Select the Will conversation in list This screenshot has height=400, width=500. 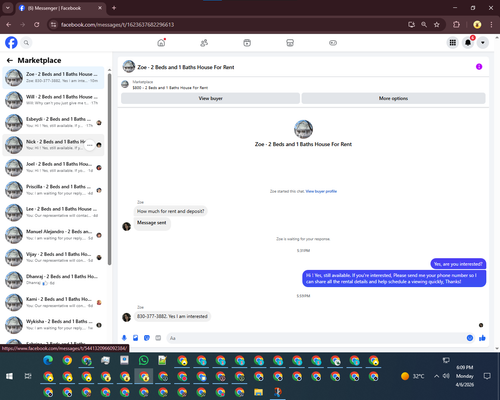pos(53,100)
